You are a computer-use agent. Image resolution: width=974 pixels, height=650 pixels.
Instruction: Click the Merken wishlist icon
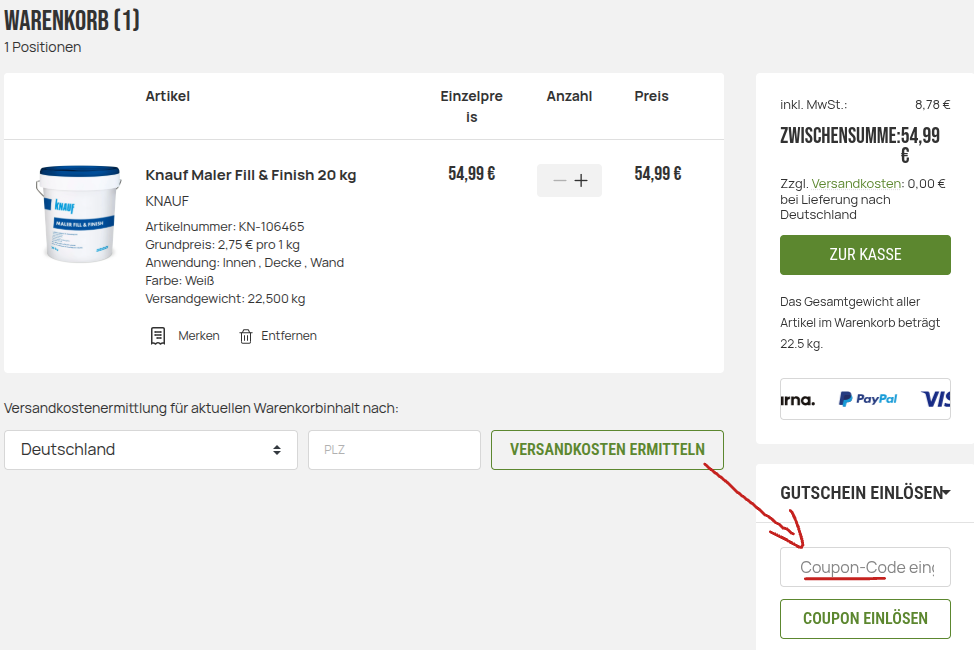click(x=158, y=336)
